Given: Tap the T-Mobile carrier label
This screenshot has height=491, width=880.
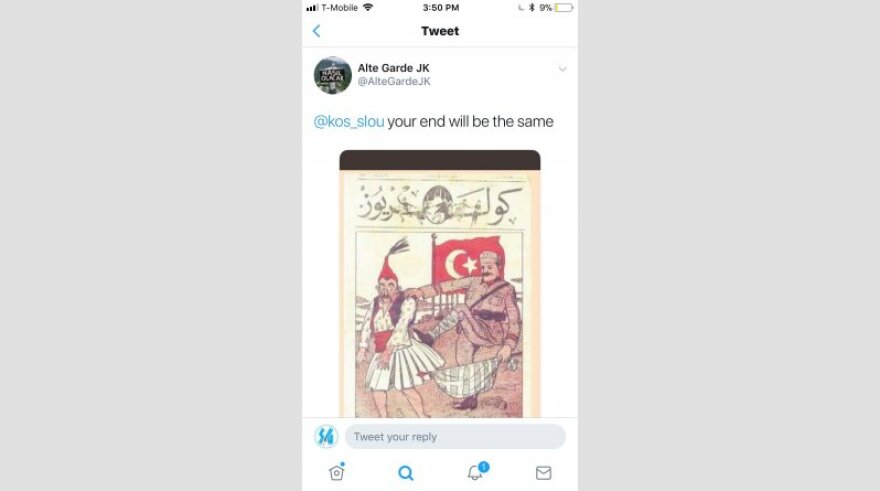Looking at the screenshot, I should click(x=340, y=8).
